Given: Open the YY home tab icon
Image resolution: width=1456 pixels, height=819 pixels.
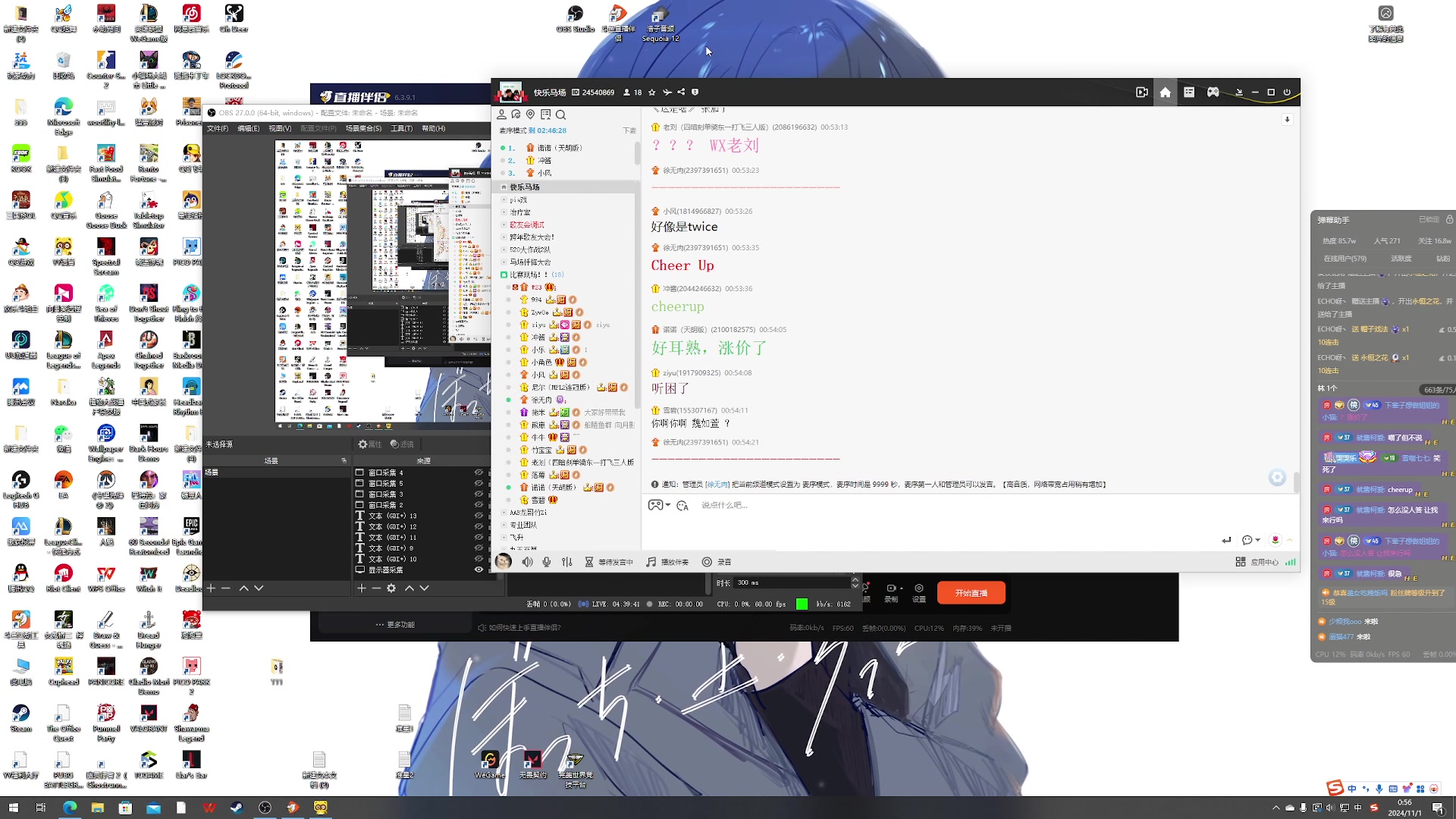Looking at the screenshot, I should pos(1165,93).
